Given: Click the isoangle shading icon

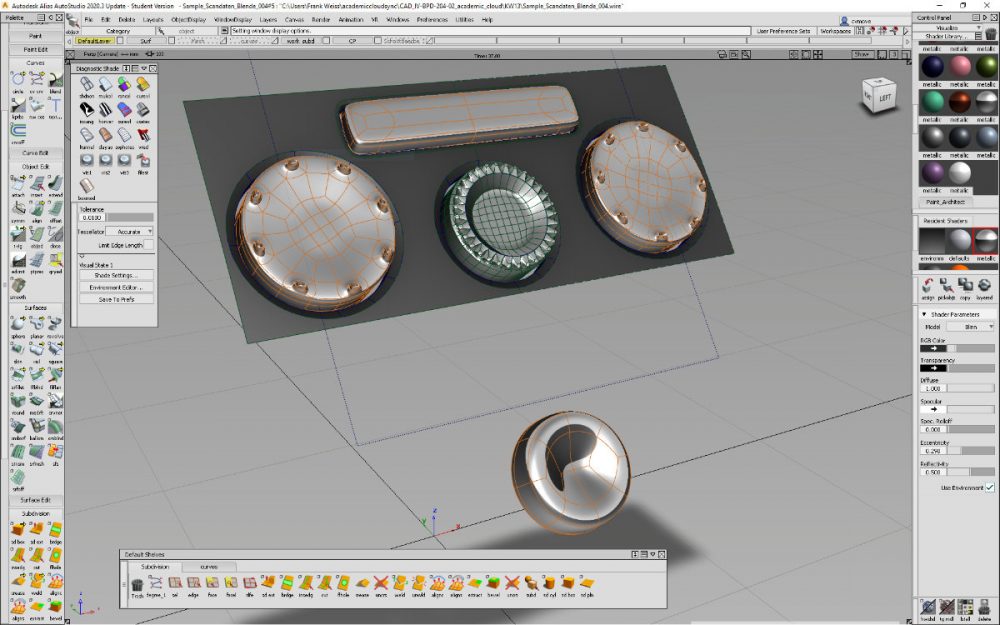Looking at the screenshot, I should (89, 111).
